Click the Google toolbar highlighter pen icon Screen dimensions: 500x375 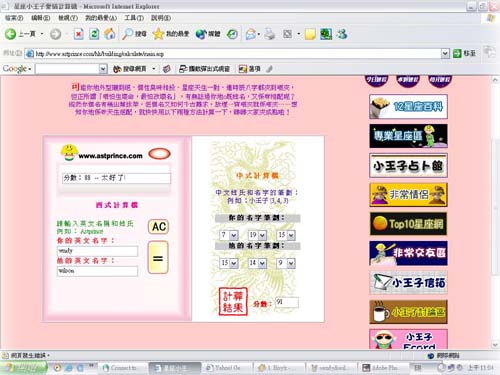(269, 69)
